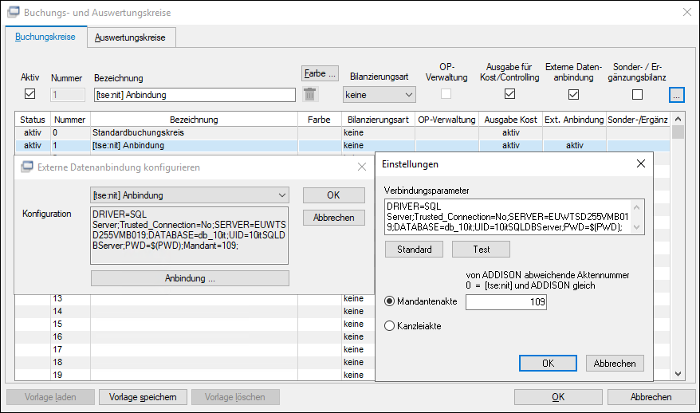The width and height of the screenshot is (700, 413).
Task: Click Vorlage speichern button
Action: point(143,397)
